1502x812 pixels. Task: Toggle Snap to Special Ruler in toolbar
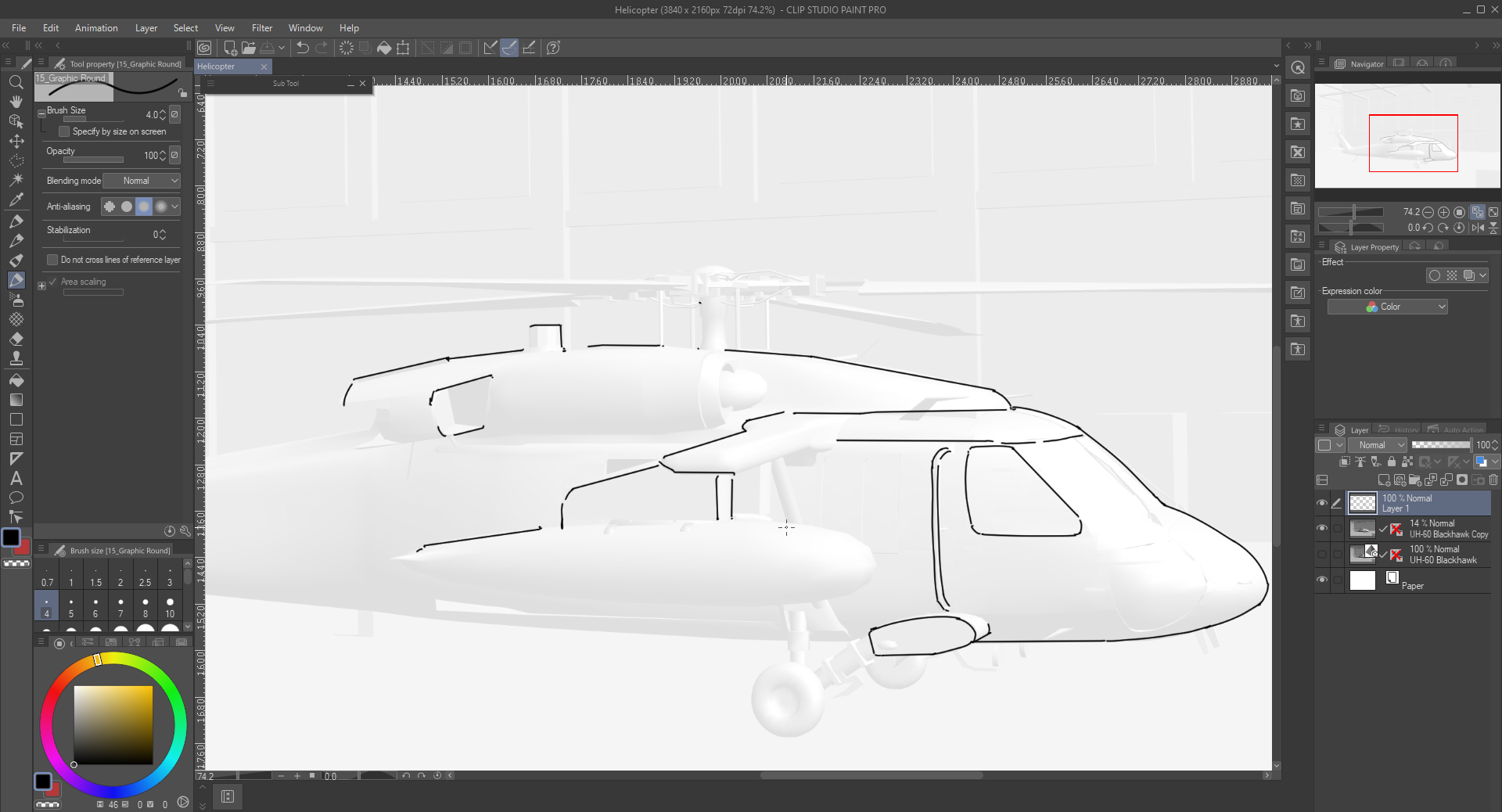click(x=509, y=48)
